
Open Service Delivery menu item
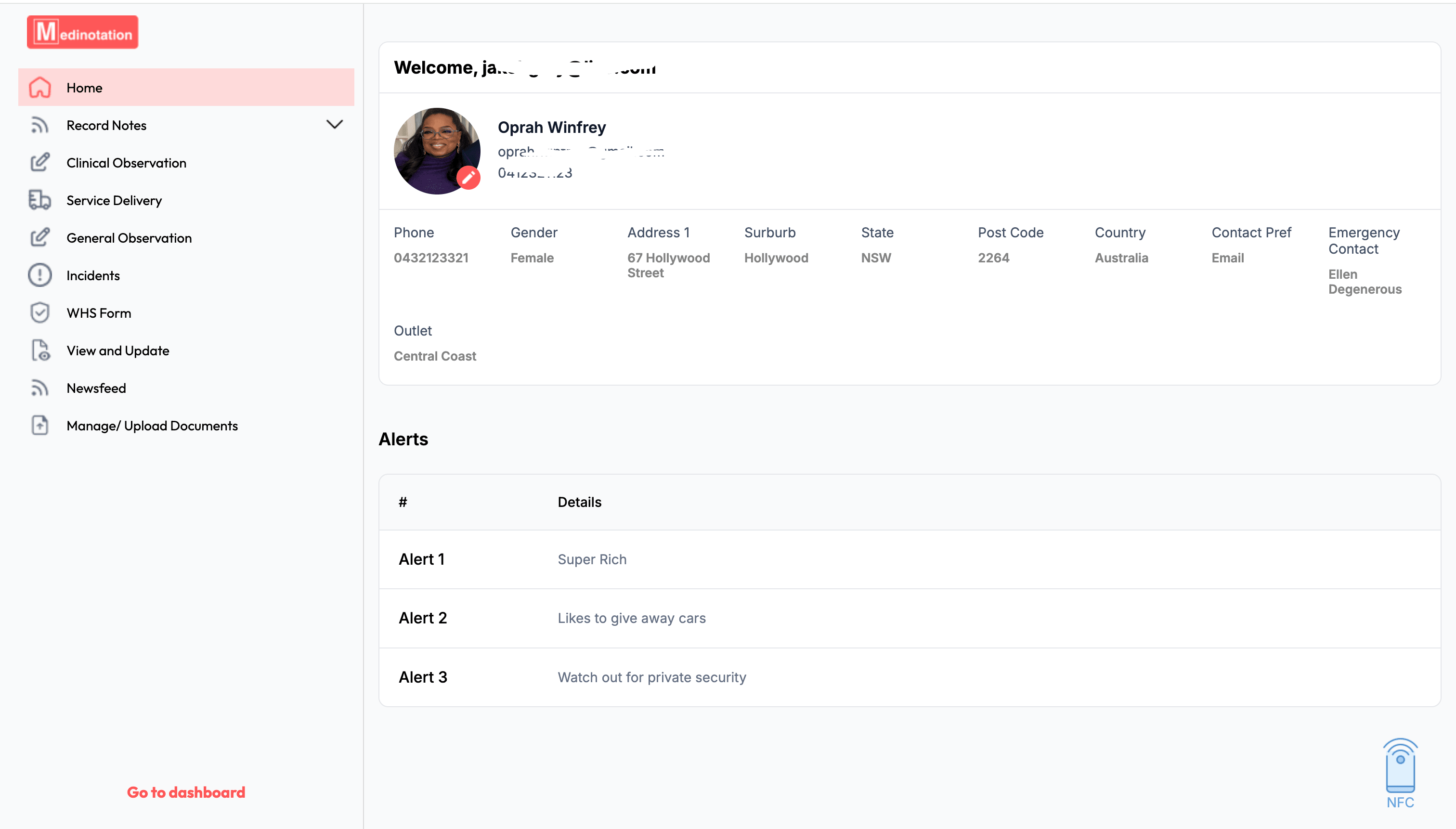tap(186, 200)
